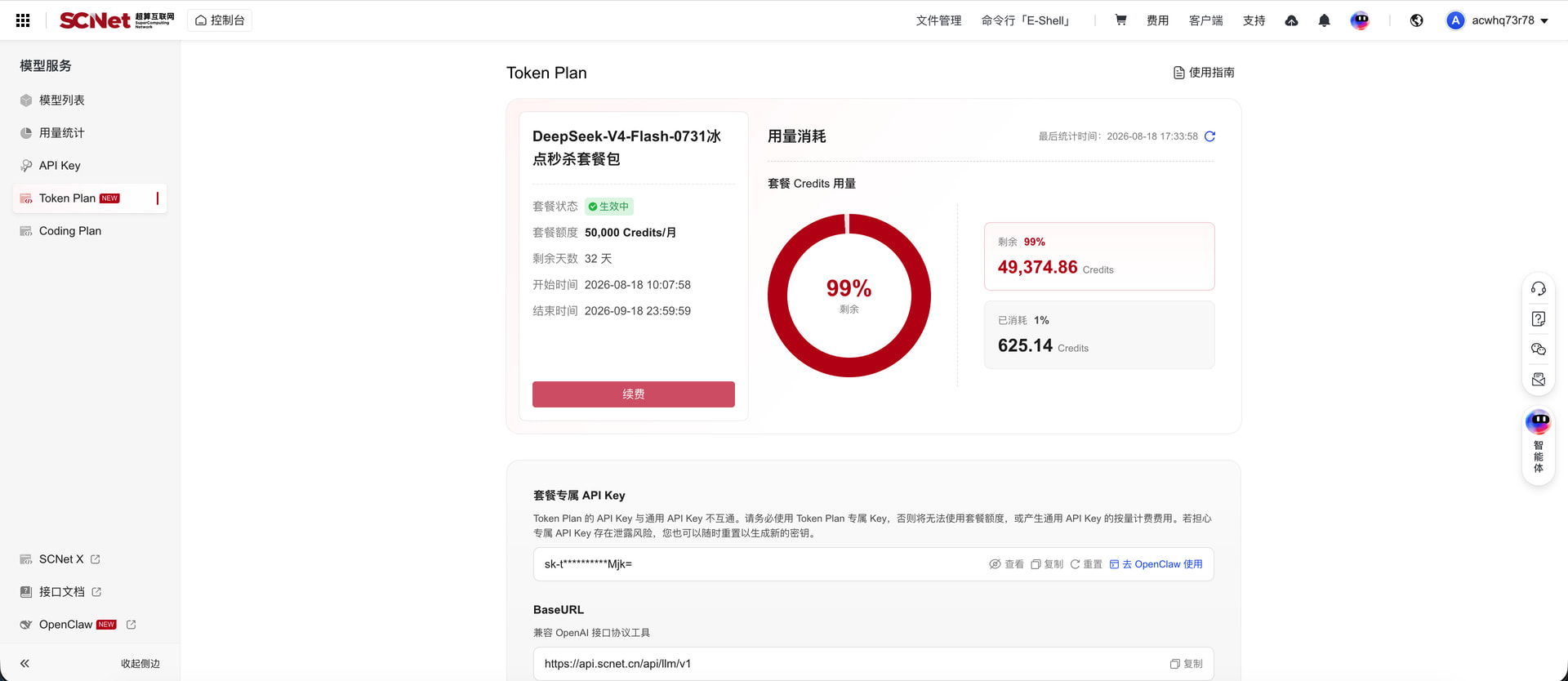Click the 50,000 Credits/月 quota value
Image resolution: width=1568 pixels, height=681 pixels.
630,233
